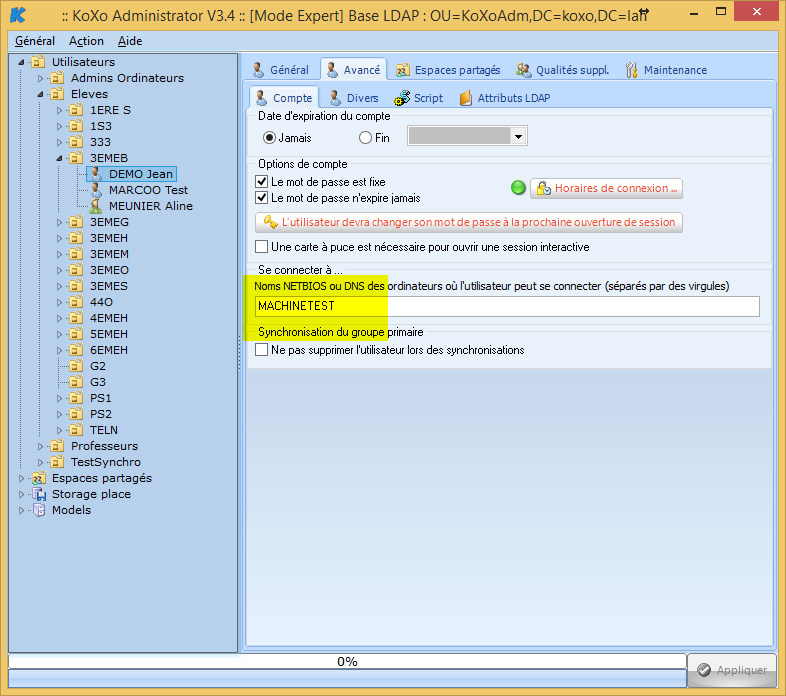
Task: Check Ne pas supprimer l'utilisateur lors des synchronisations
Action: point(262,350)
